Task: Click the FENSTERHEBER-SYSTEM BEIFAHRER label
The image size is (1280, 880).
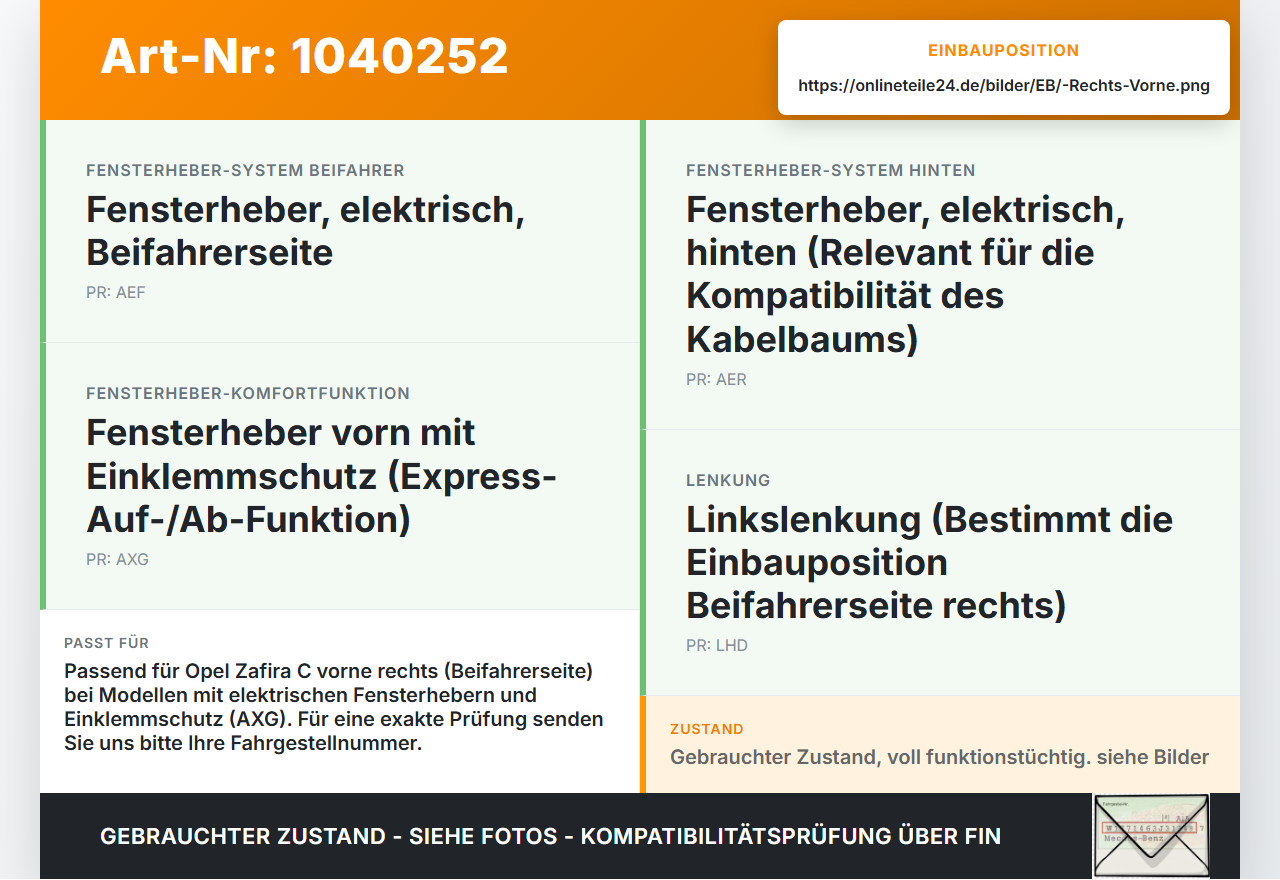Action: pos(245,171)
